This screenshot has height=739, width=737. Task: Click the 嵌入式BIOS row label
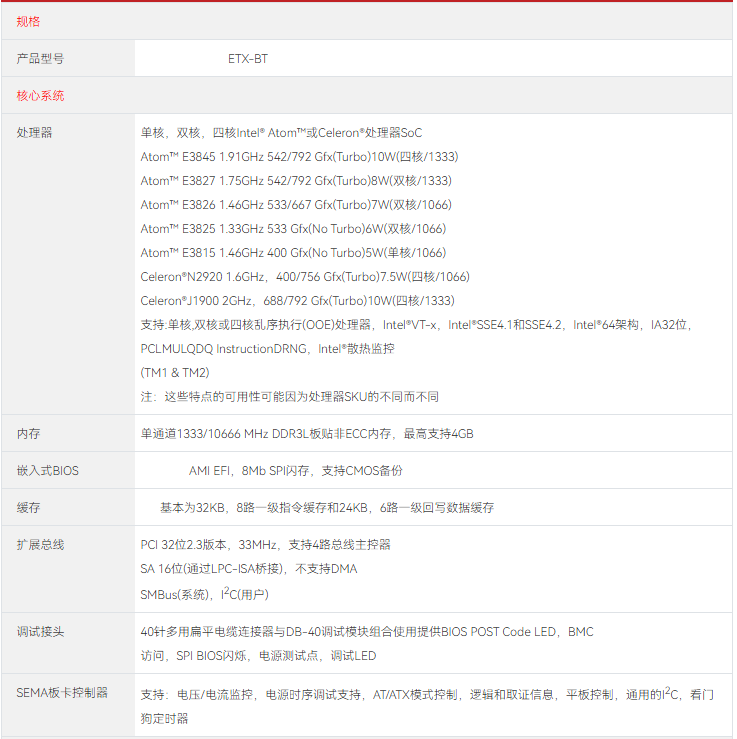pyautogui.click(x=47, y=471)
